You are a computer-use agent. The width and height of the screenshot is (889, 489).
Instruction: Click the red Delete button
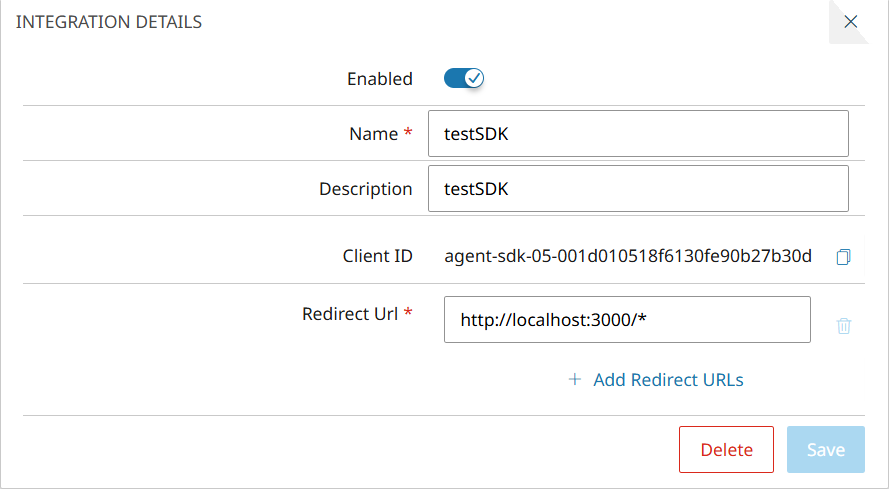[x=726, y=449]
